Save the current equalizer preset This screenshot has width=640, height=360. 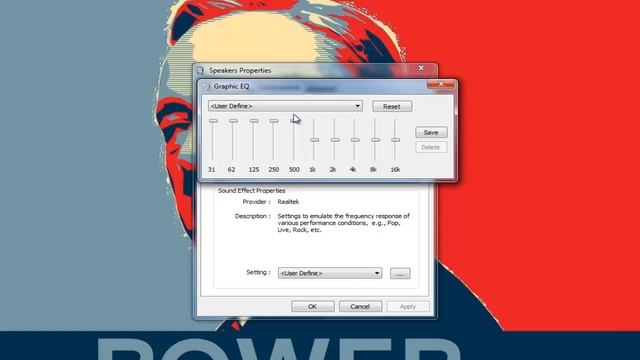pos(431,132)
